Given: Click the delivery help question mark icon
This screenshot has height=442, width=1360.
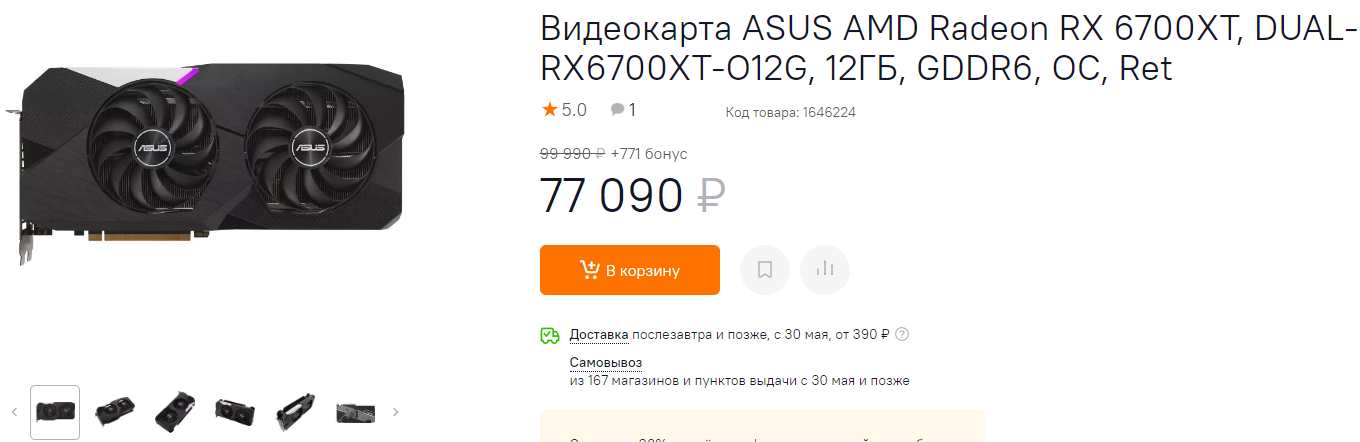Looking at the screenshot, I should point(902,335).
